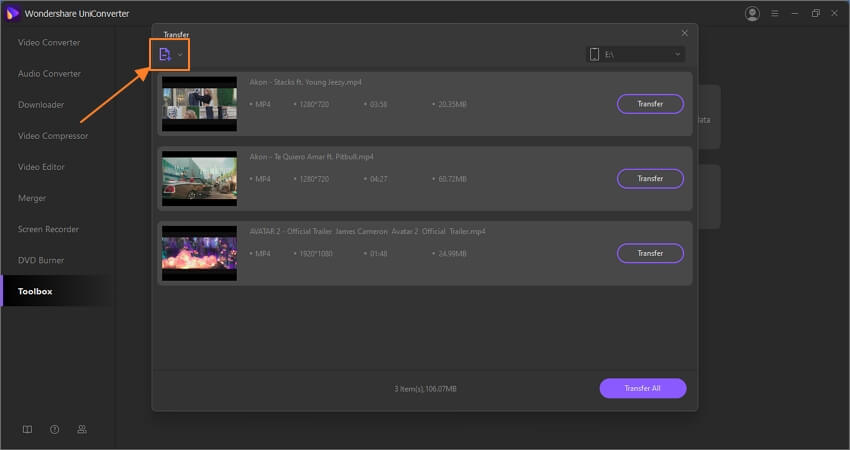Select the Akon - Stacks video thumbnail
This screenshot has width=850, height=450.
pos(199,104)
